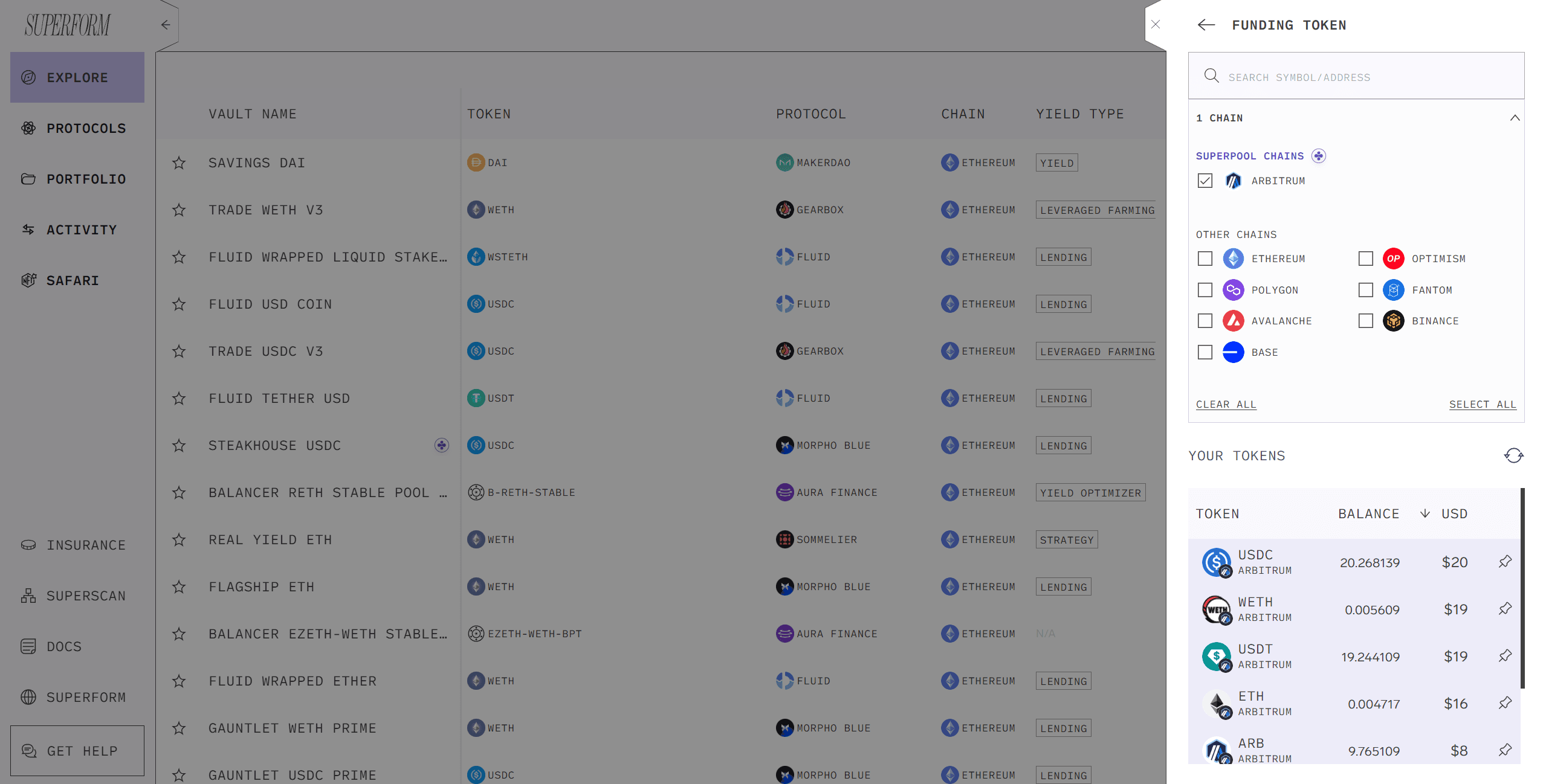Check the Ethereum chain checkbox
Viewport: 1546px width, 784px height.
click(x=1205, y=259)
